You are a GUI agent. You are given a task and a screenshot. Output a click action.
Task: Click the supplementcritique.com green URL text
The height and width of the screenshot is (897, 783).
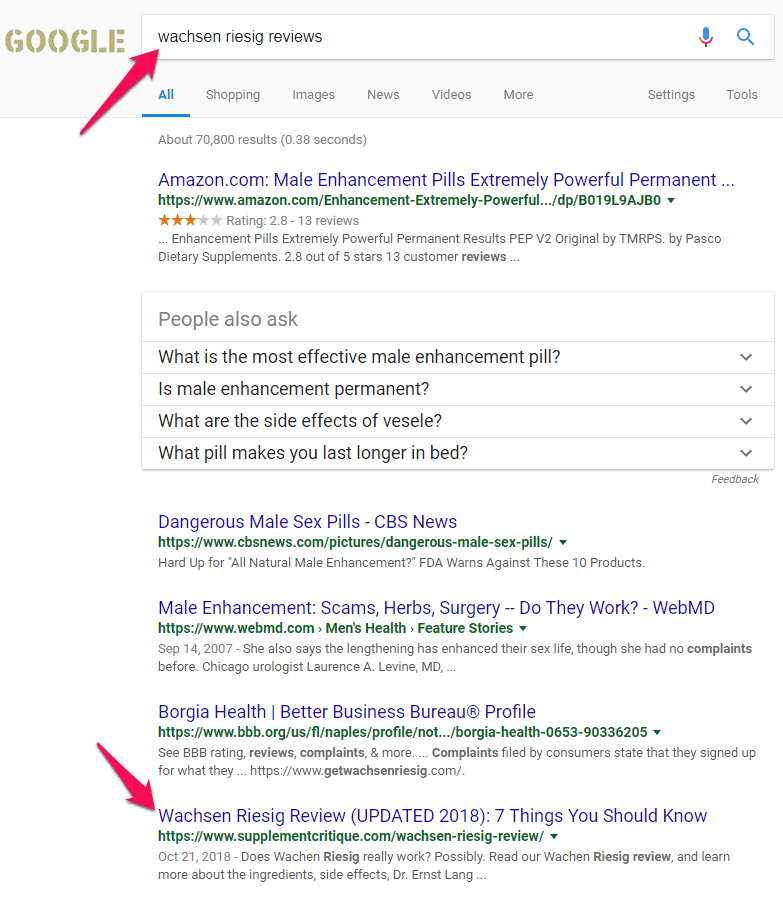[351, 836]
